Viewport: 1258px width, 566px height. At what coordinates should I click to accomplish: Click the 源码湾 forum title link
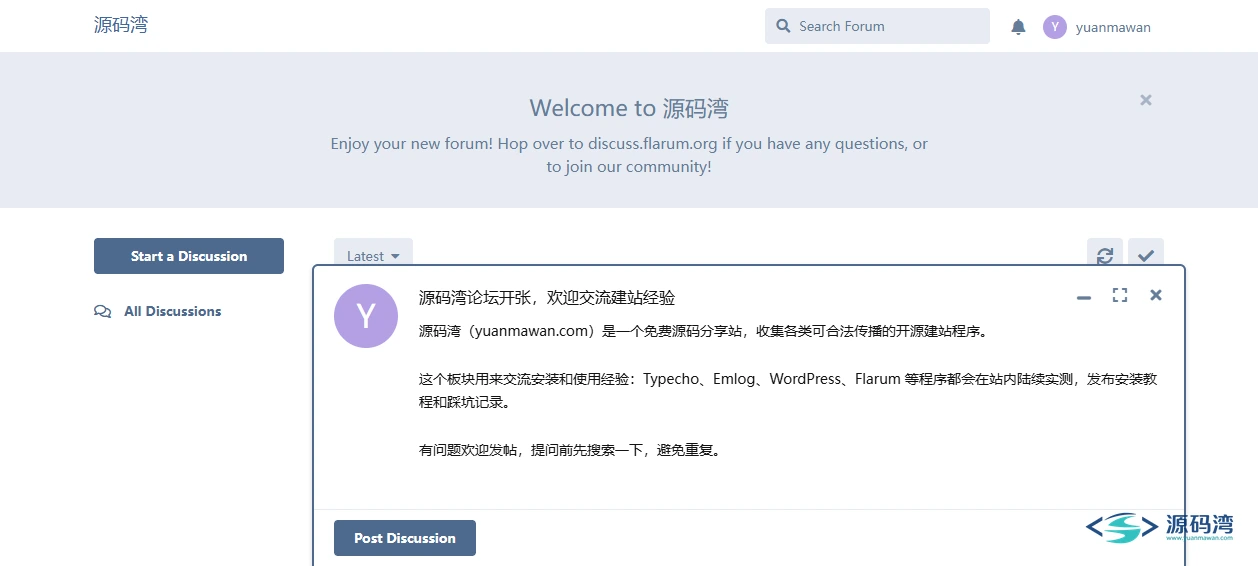click(121, 26)
